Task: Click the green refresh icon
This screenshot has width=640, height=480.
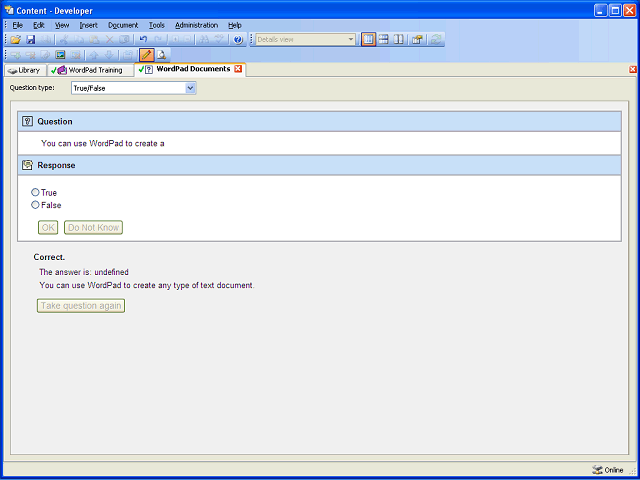Action: pyautogui.click(x=436, y=40)
